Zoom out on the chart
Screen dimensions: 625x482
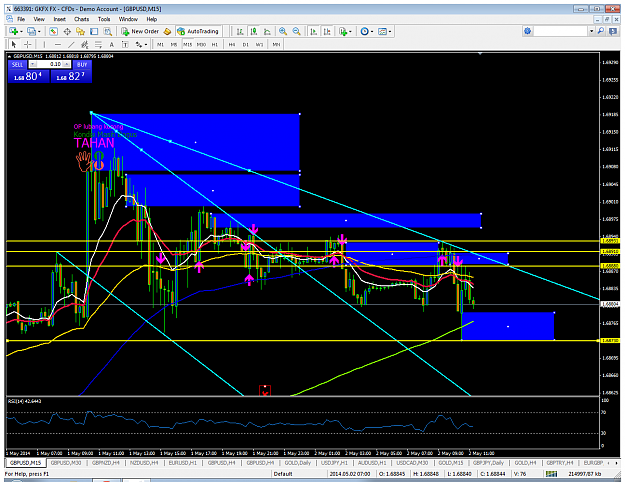[x=297, y=31]
